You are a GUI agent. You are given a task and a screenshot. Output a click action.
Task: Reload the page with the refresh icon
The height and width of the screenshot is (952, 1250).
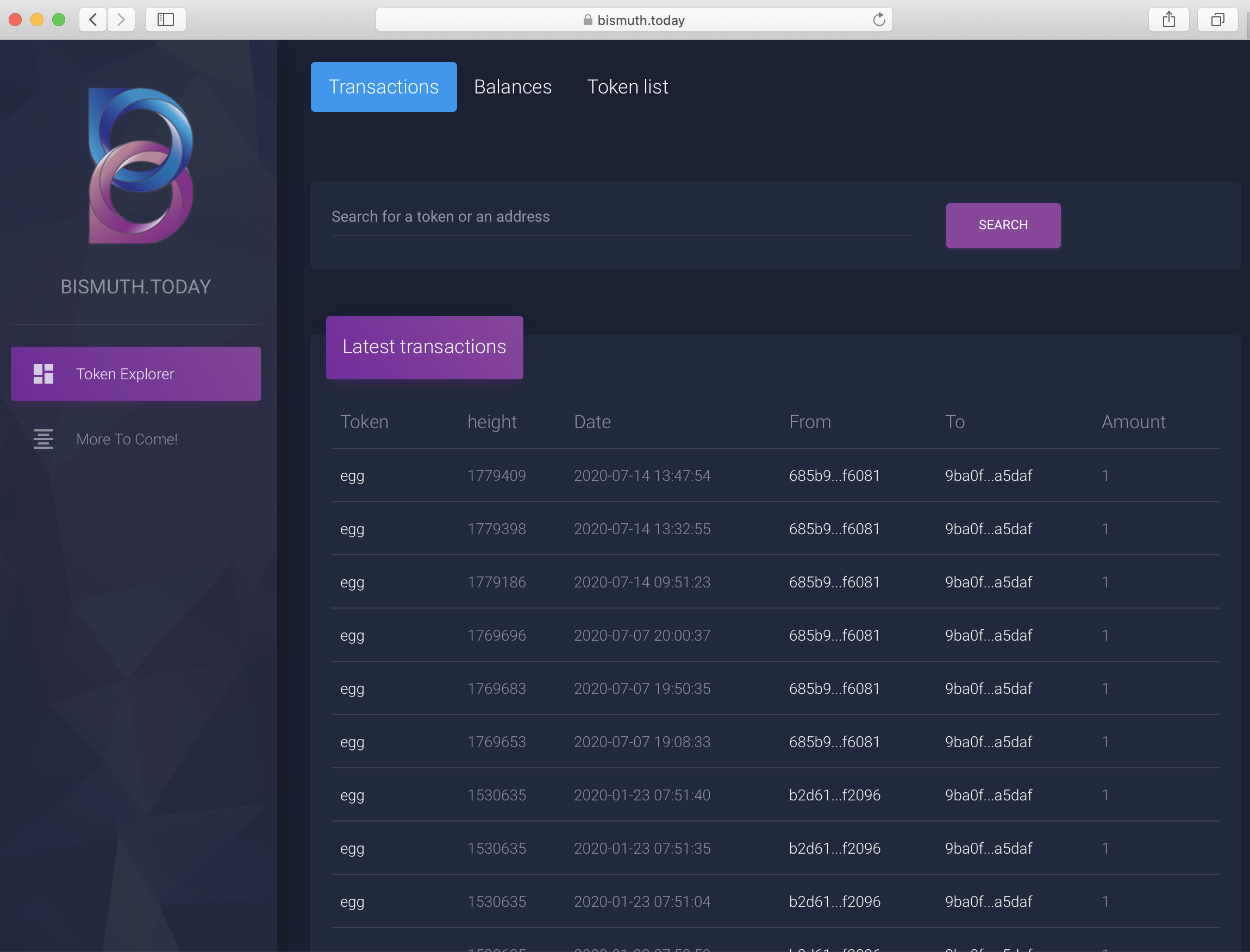click(878, 21)
